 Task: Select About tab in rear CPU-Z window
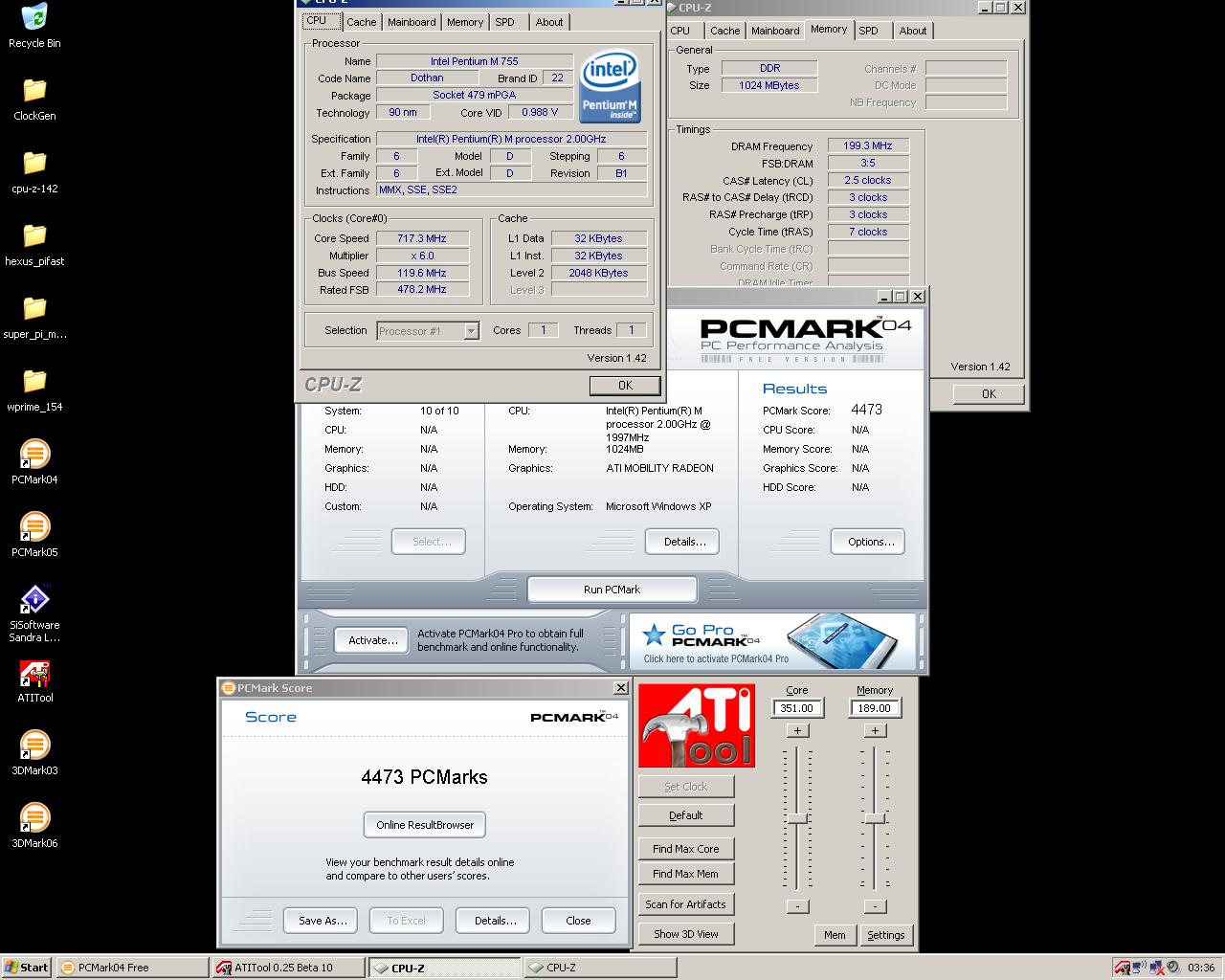tap(913, 31)
